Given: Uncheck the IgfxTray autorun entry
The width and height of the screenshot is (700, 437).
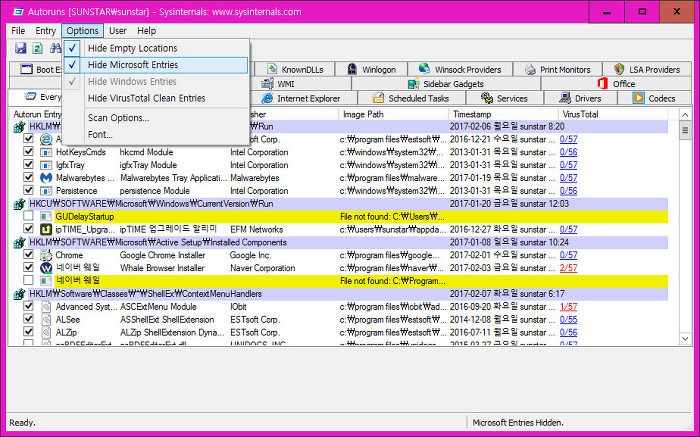Looking at the screenshot, I should click(x=29, y=165).
